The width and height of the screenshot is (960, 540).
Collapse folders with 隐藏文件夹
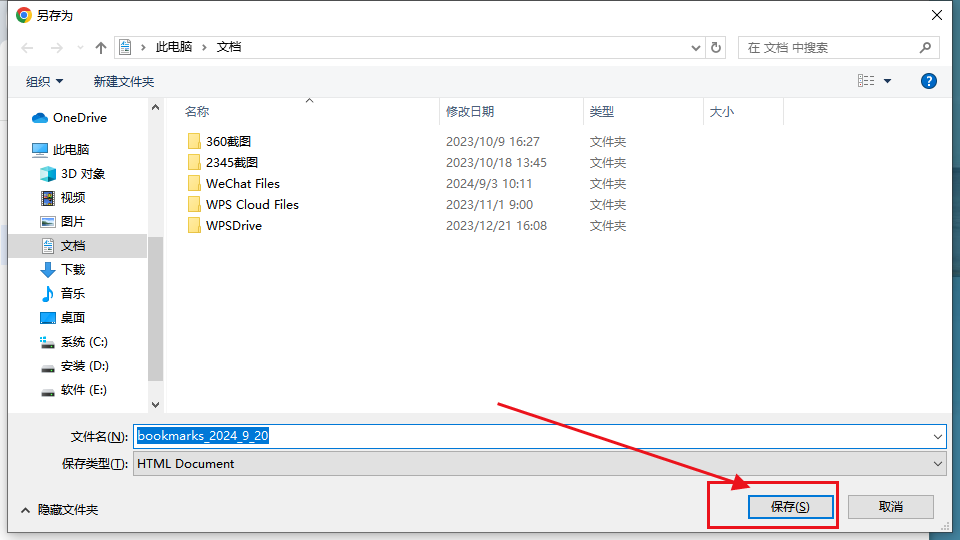[59, 509]
